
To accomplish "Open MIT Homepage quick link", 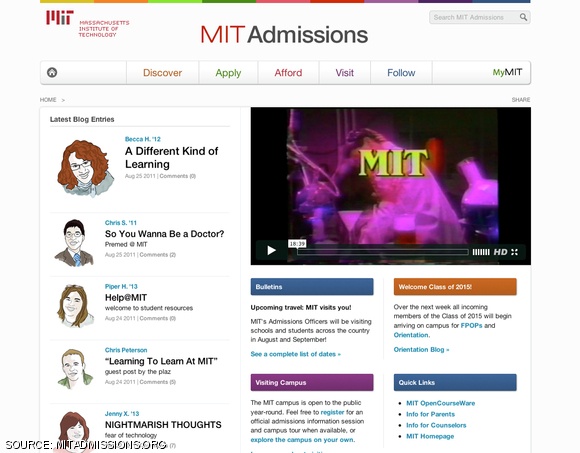I will 430,436.
